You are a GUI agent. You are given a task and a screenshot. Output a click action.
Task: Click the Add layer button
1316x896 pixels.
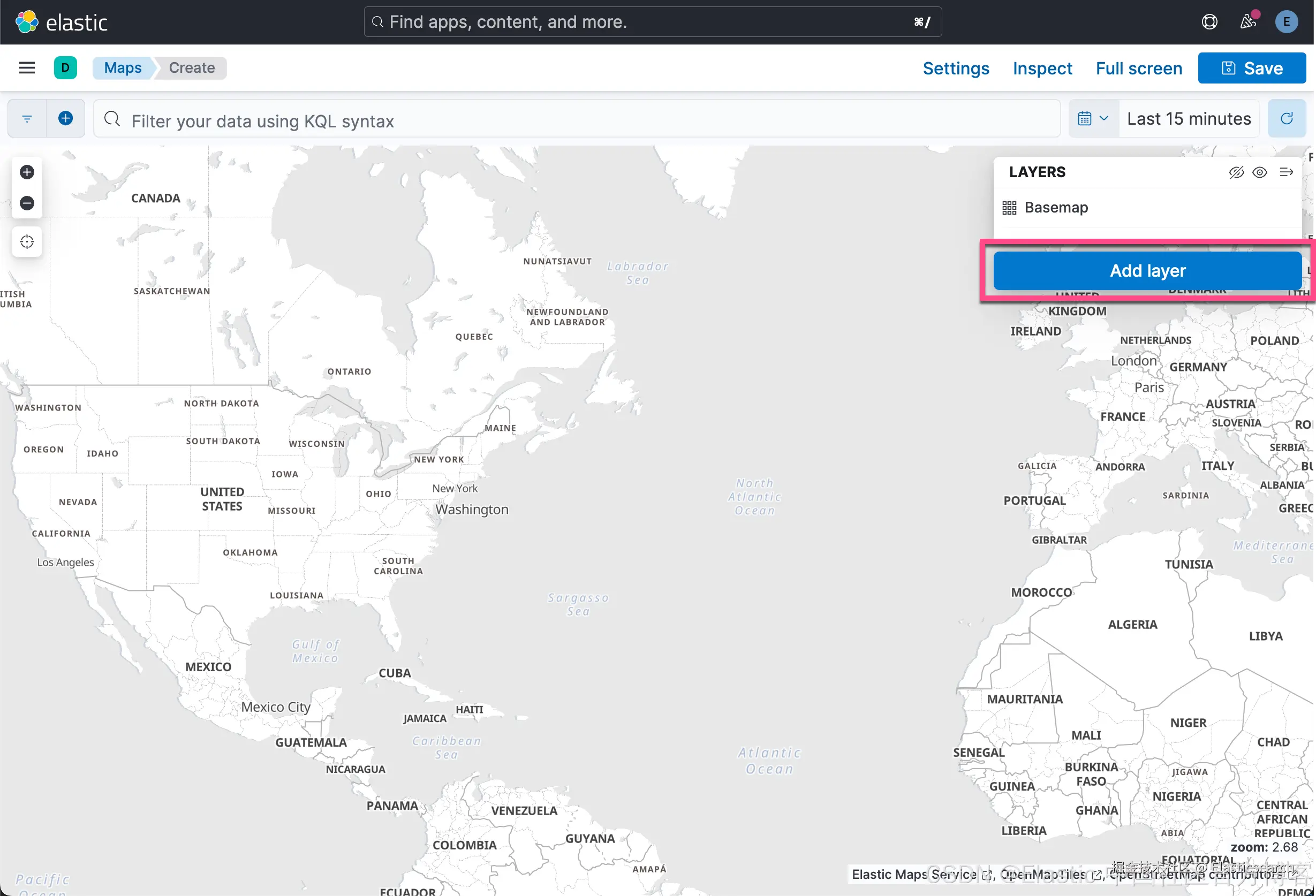tap(1147, 271)
